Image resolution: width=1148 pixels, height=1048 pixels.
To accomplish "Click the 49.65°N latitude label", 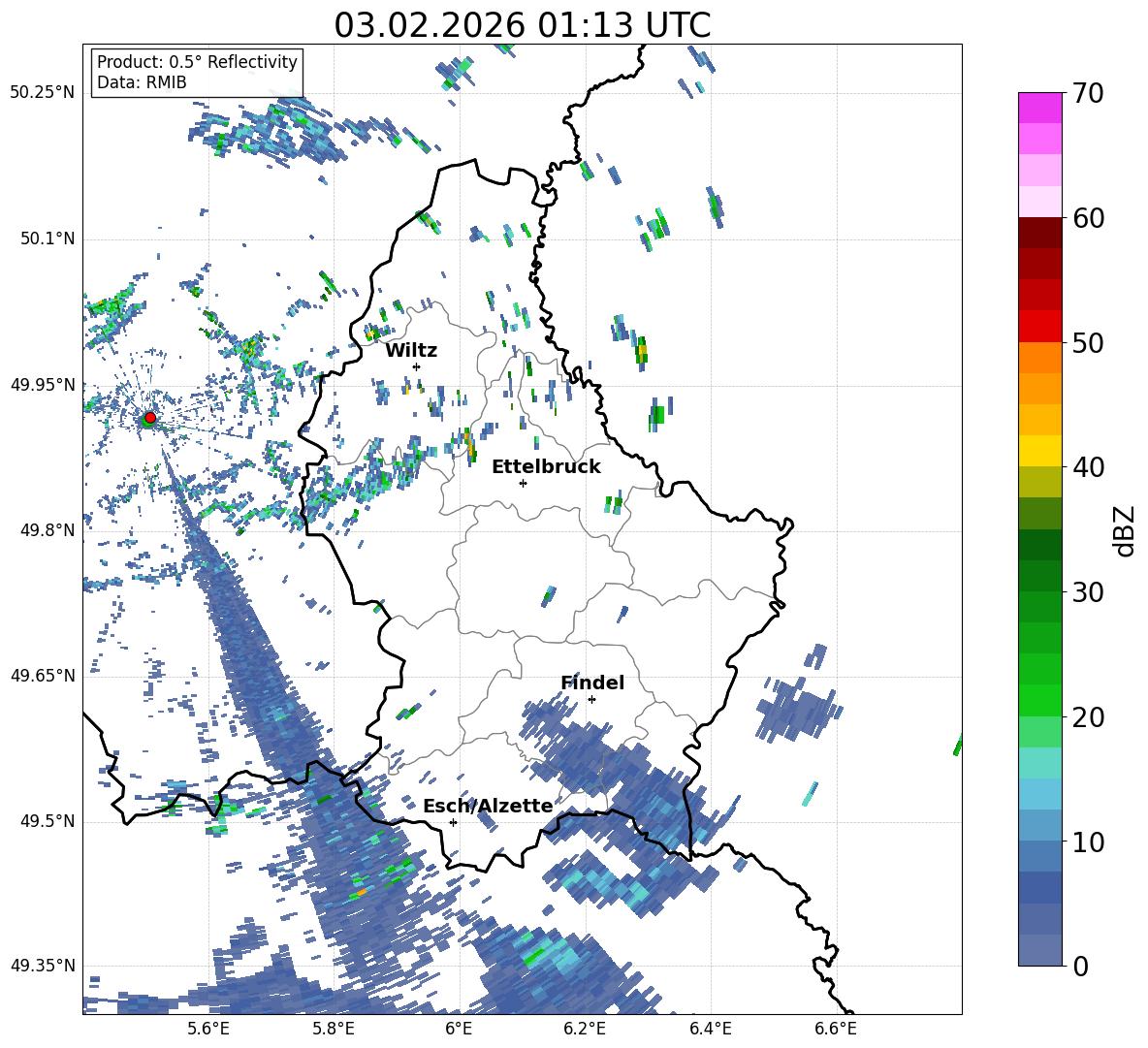I will [42, 676].
